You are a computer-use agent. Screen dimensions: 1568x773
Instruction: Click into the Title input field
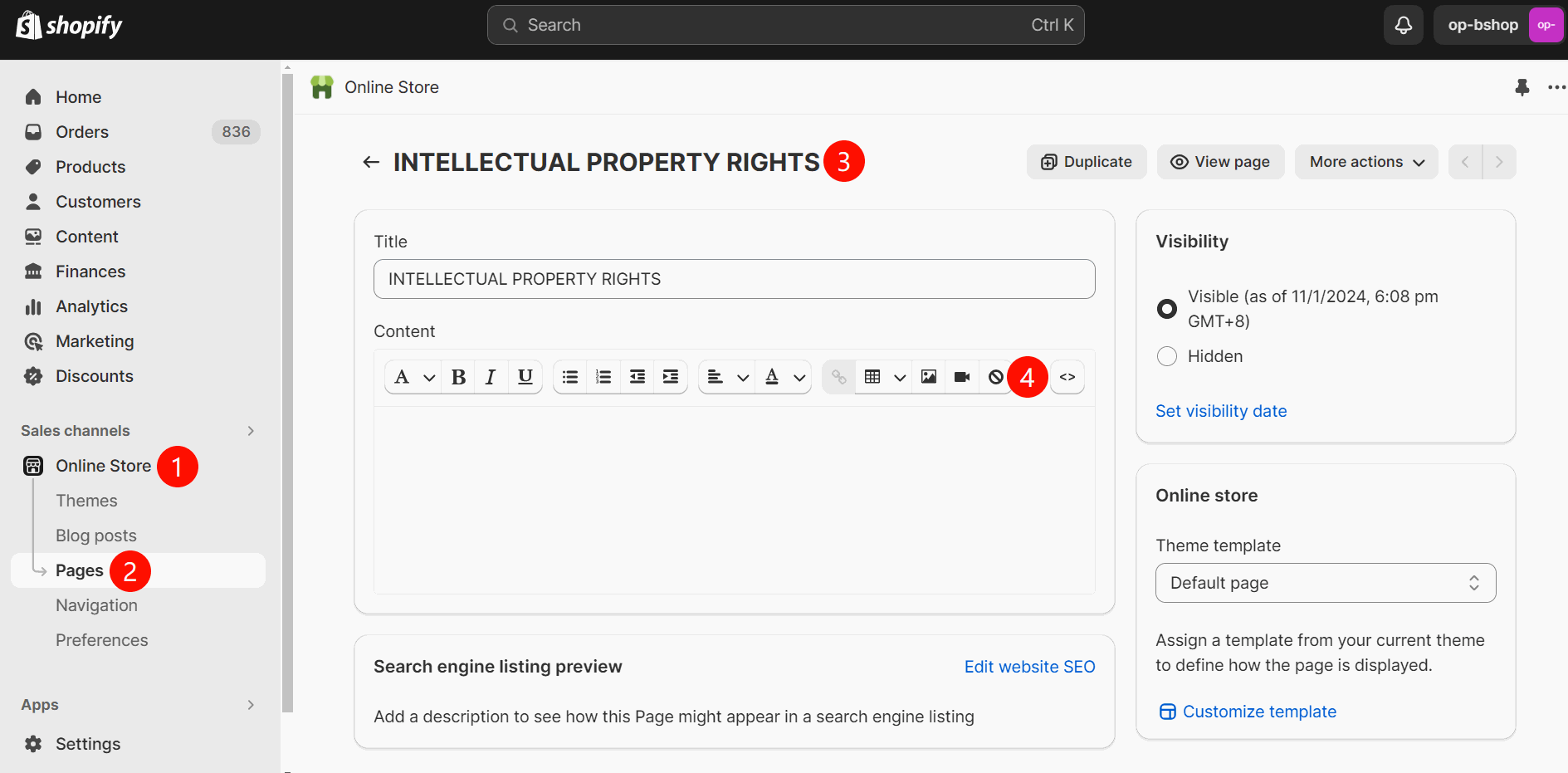pos(734,279)
